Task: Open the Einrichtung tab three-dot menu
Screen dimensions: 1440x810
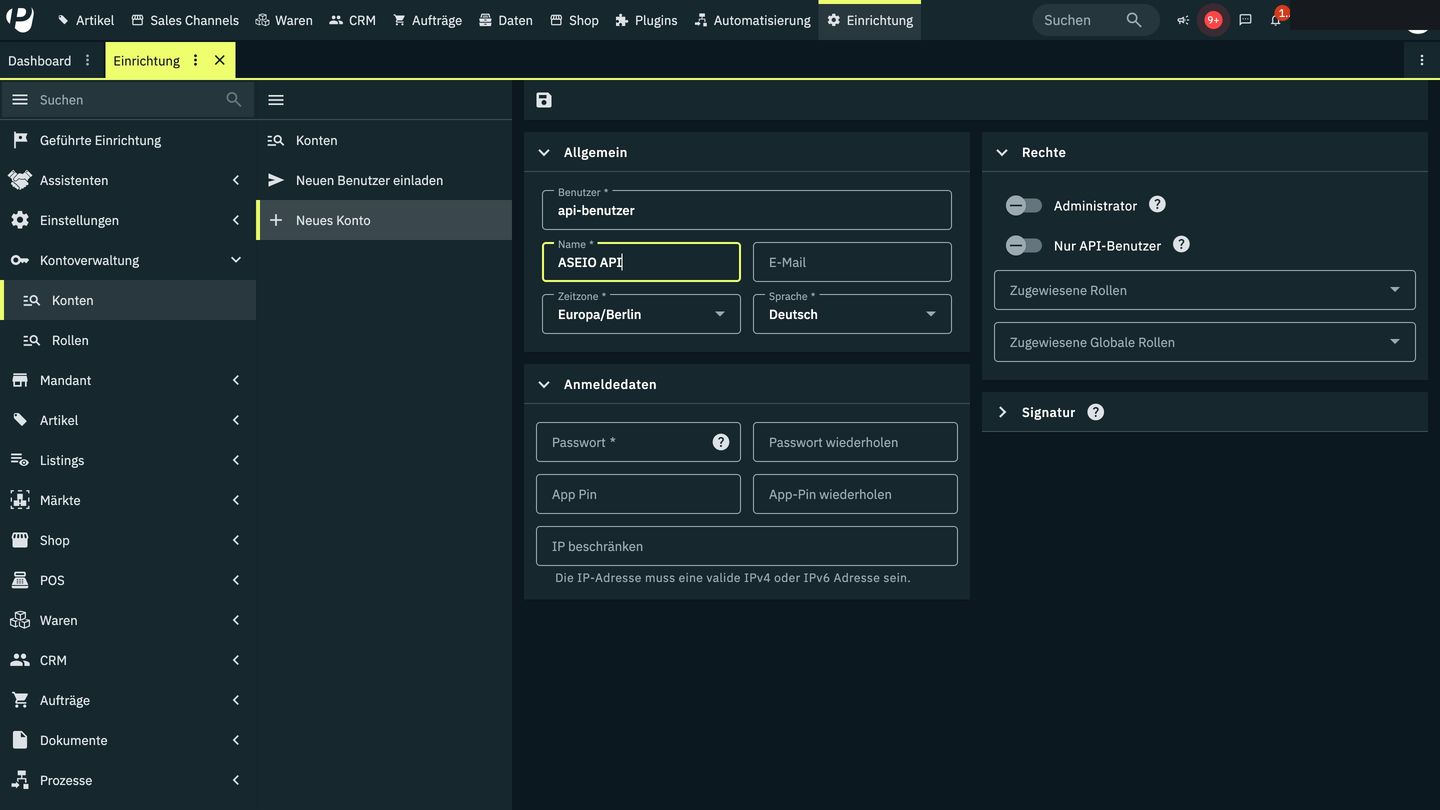Action: [195, 60]
